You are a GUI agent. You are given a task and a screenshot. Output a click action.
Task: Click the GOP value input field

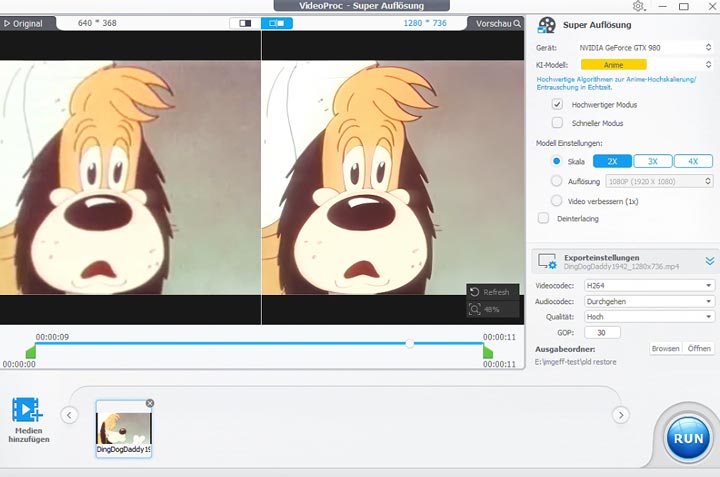tap(602, 332)
